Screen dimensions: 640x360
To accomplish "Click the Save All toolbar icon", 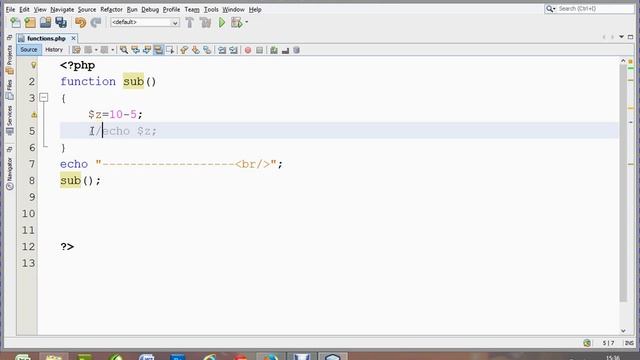I will click(x=61, y=22).
